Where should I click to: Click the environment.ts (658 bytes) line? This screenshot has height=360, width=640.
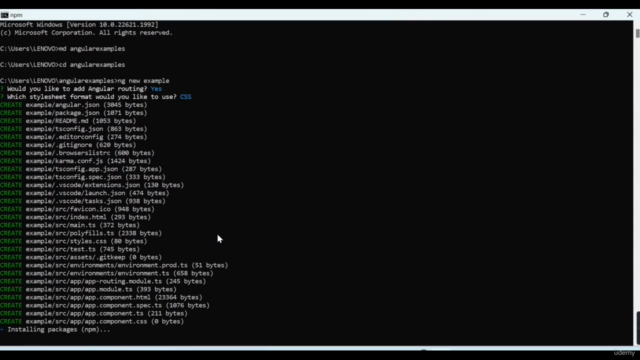(x=107, y=273)
